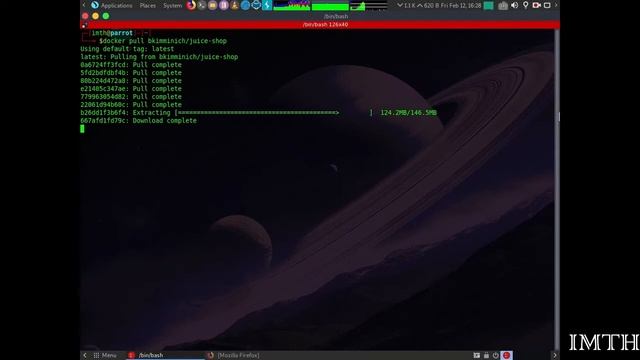Collapse bottom panel with right arrow
640x360 pixels.
(555, 356)
